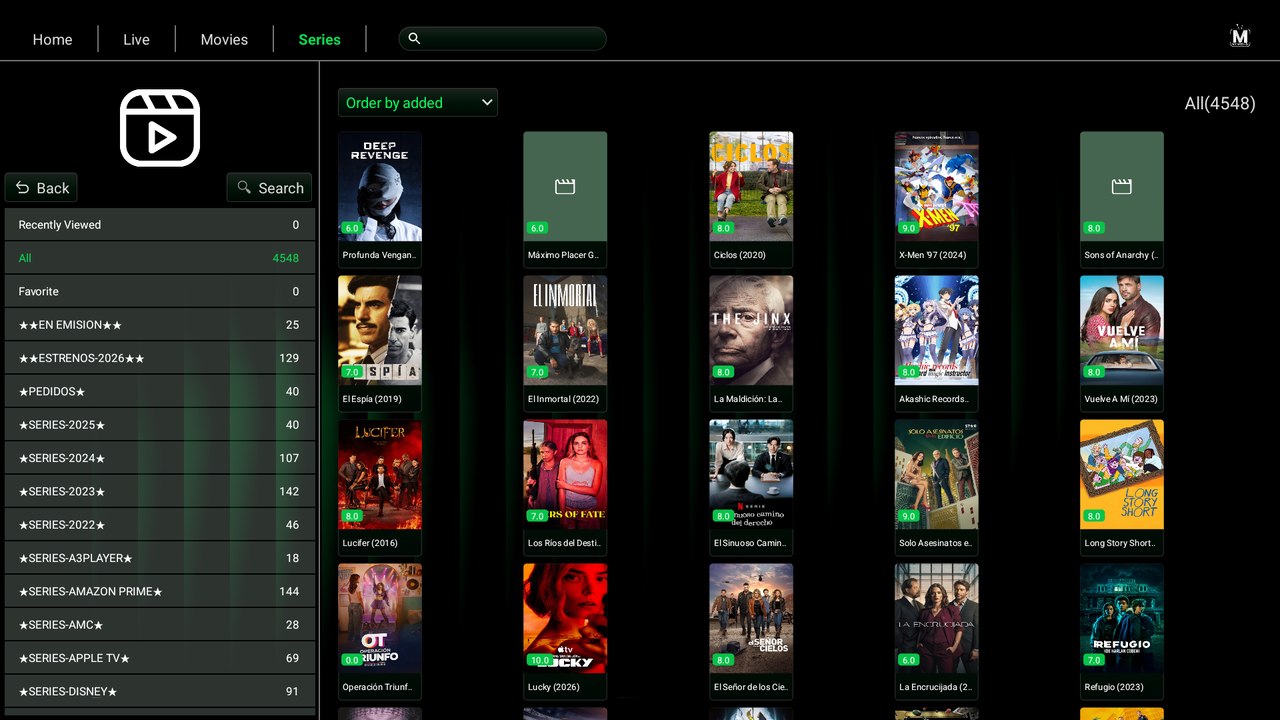Select the Series tab

pyautogui.click(x=320, y=40)
